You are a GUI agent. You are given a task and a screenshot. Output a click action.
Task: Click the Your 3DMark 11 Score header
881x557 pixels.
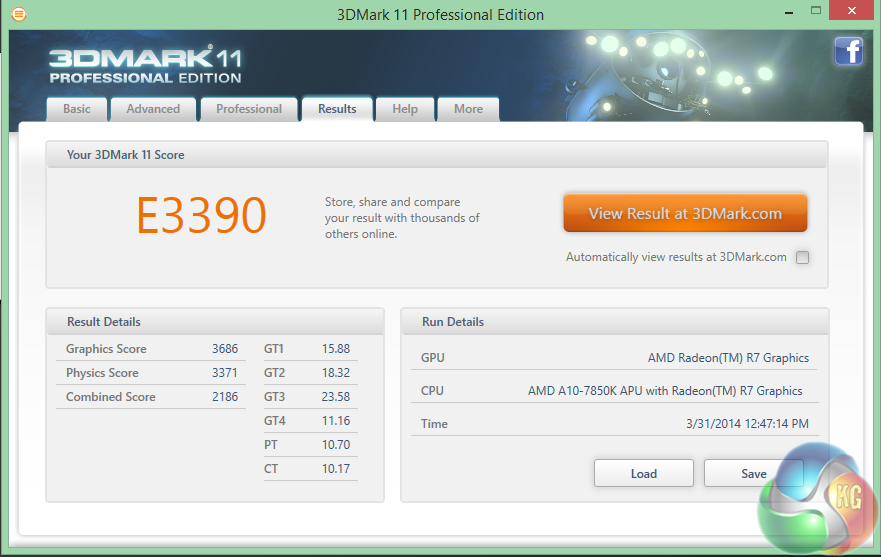pyautogui.click(x=125, y=155)
